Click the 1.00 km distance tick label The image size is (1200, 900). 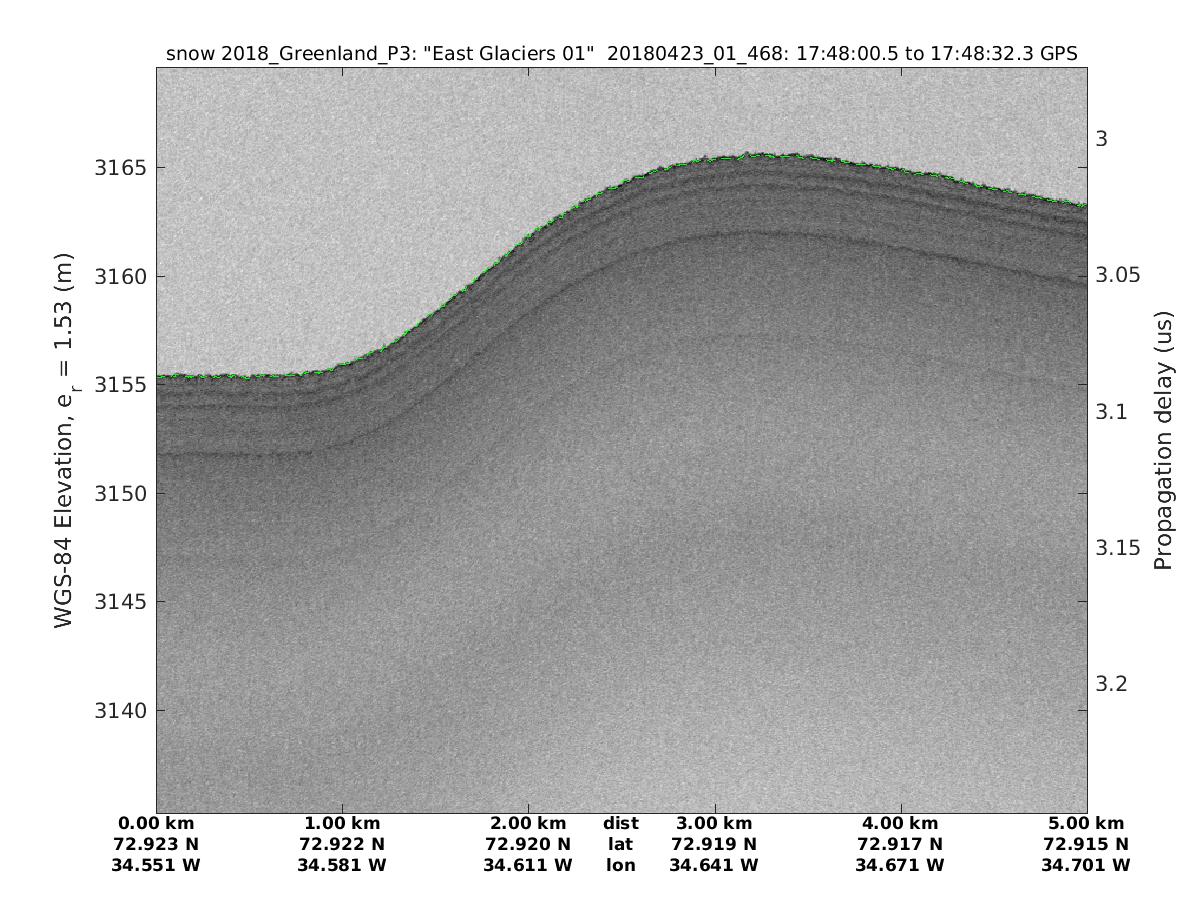tap(342, 824)
